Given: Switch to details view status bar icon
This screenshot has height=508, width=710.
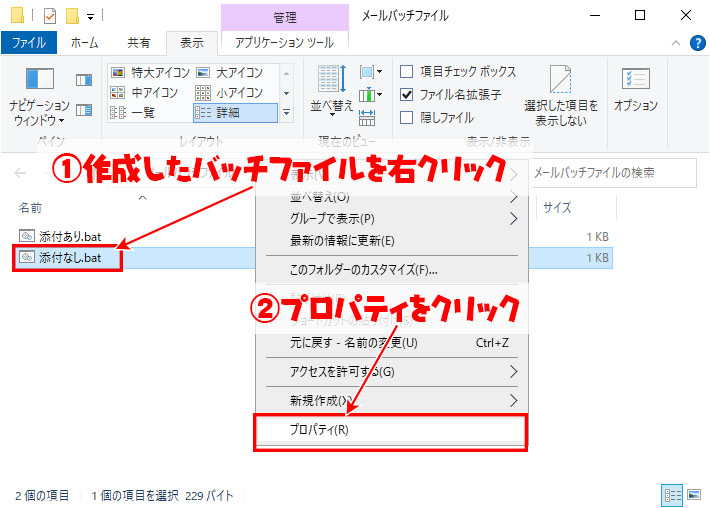Looking at the screenshot, I should coord(672,495).
